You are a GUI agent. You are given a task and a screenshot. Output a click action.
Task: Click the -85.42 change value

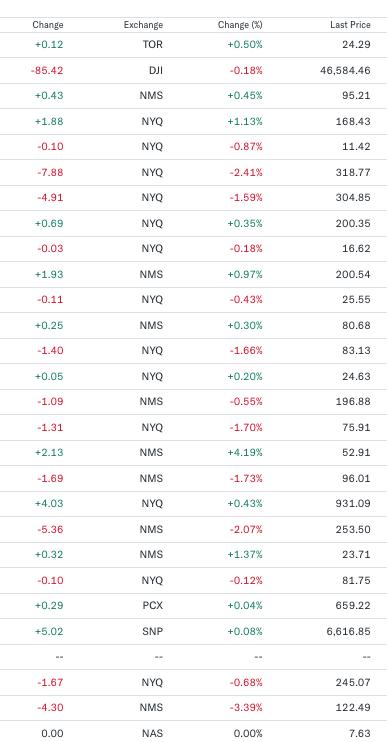point(47,71)
